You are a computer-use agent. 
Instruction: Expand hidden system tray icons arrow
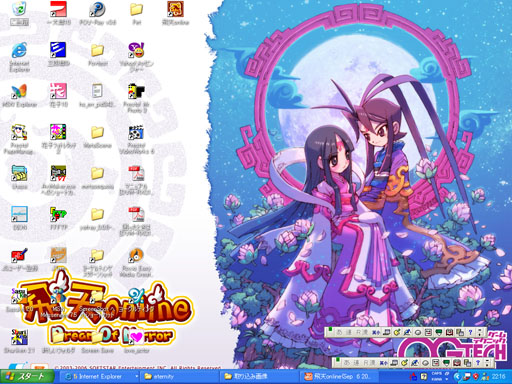(x=457, y=377)
